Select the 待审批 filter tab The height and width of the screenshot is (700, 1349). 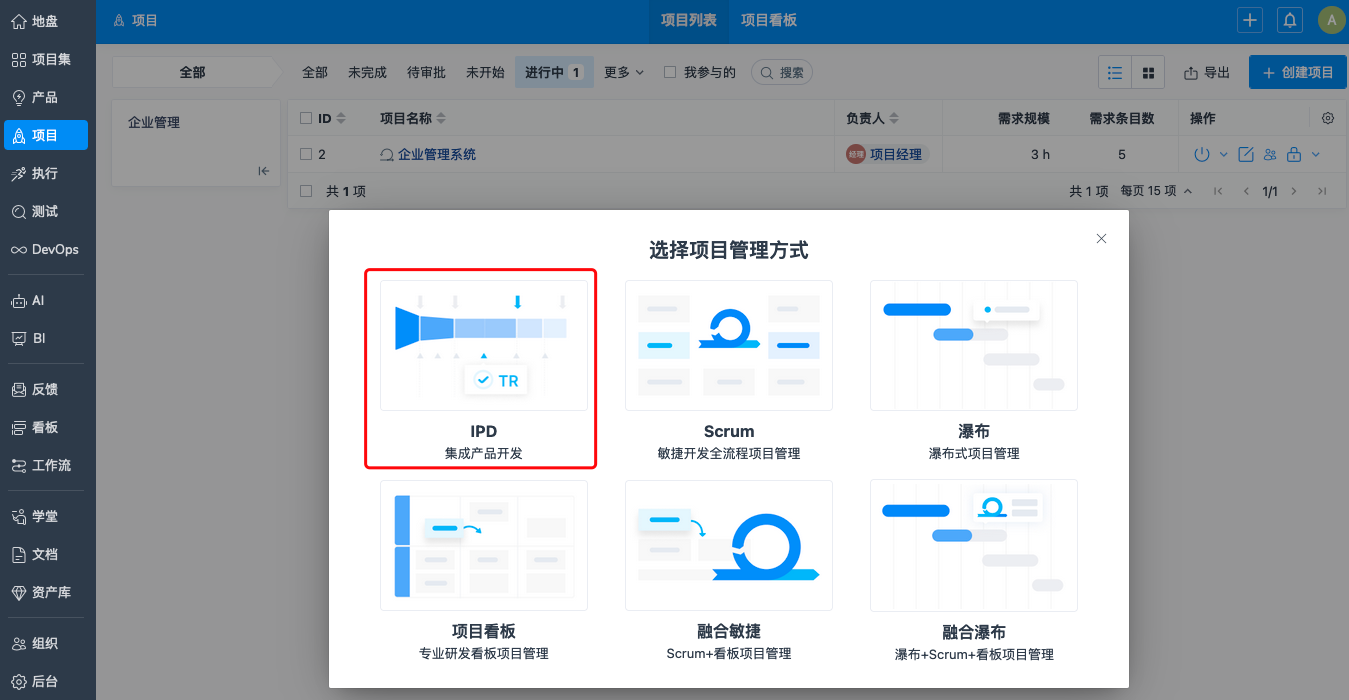[x=426, y=72]
